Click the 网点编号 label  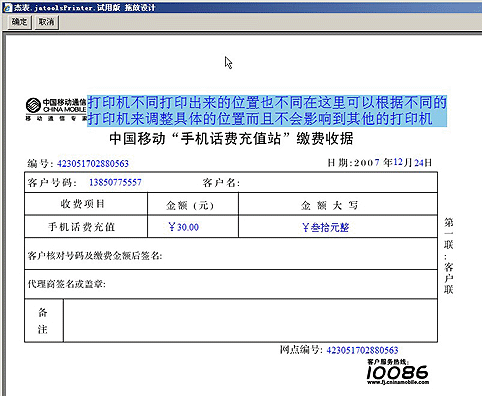(x=301, y=350)
